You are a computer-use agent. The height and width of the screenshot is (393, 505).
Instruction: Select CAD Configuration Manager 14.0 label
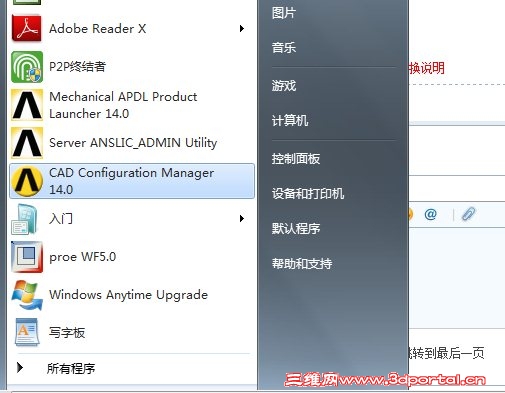tap(131, 181)
